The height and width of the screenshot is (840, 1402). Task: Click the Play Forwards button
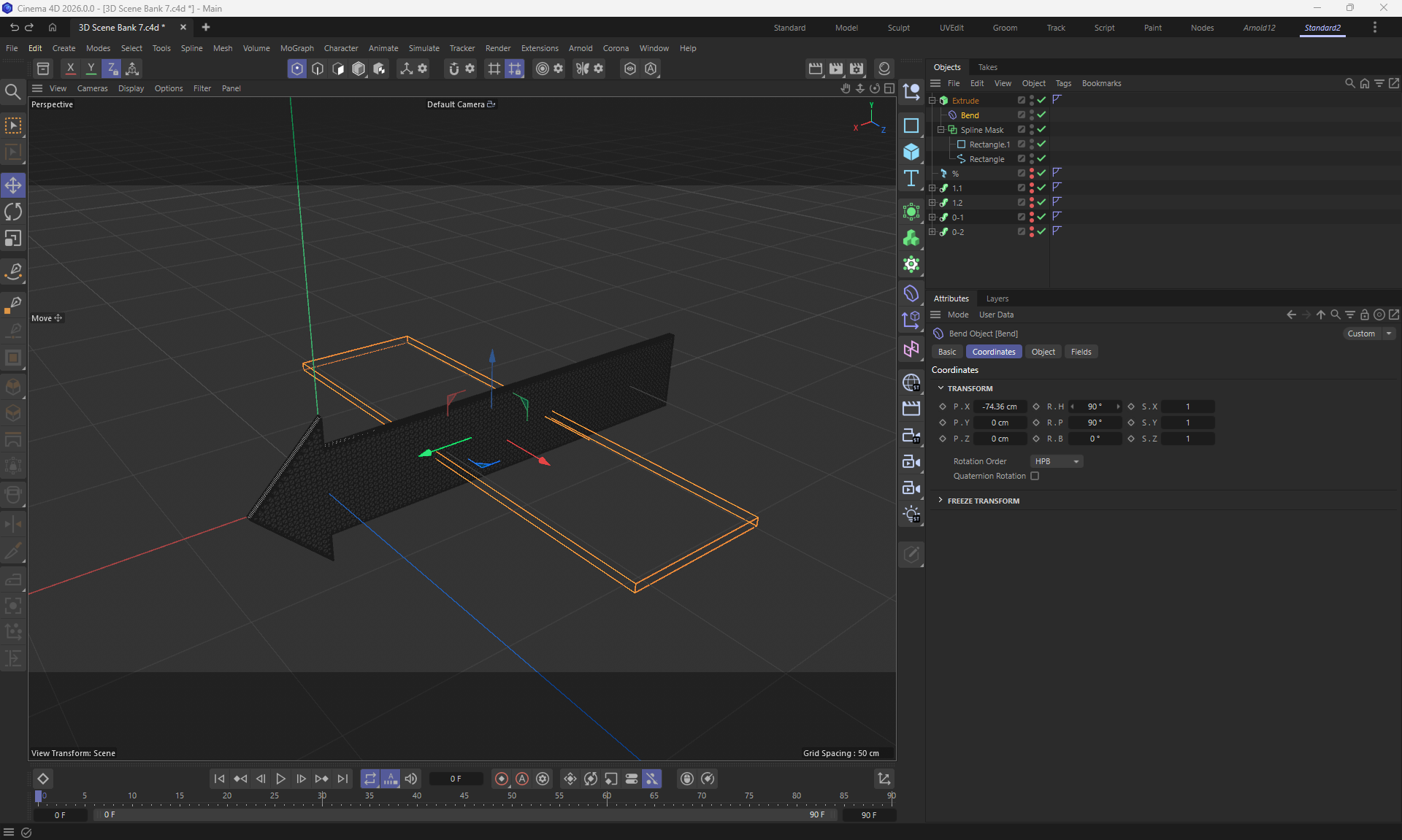point(280,779)
